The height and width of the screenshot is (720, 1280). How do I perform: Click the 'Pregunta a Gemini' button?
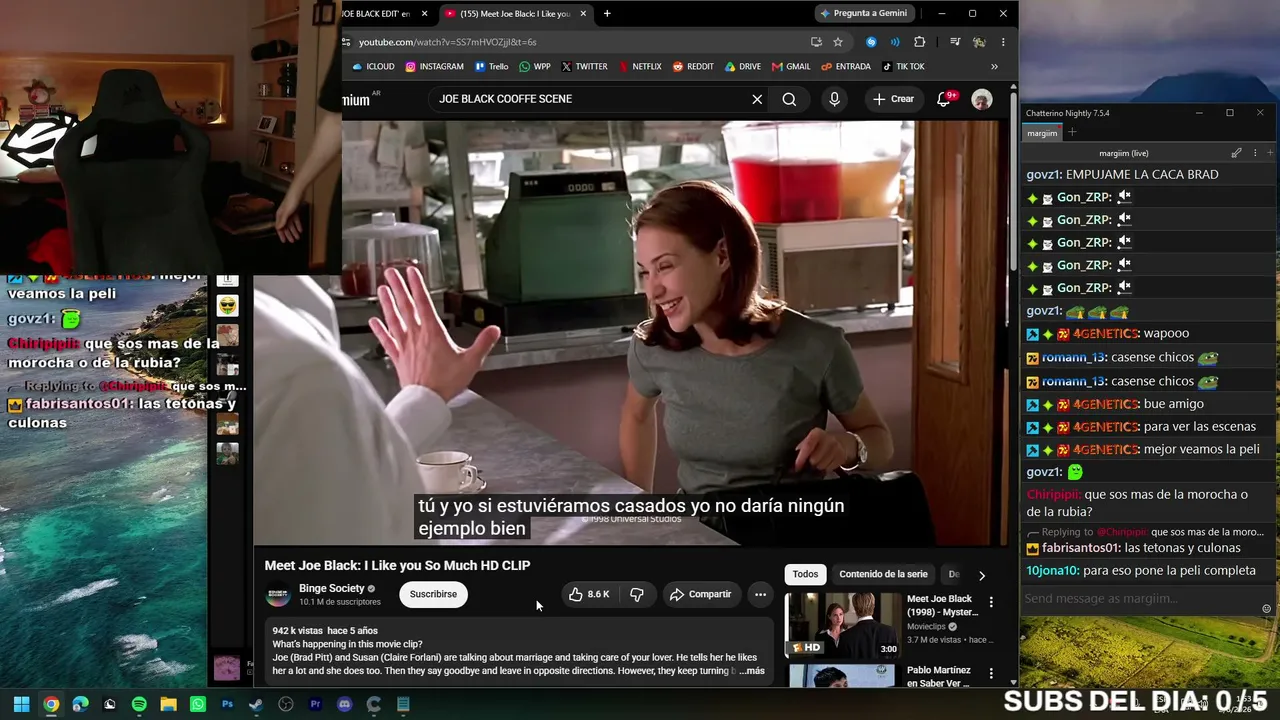pyautogui.click(x=864, y=14)
